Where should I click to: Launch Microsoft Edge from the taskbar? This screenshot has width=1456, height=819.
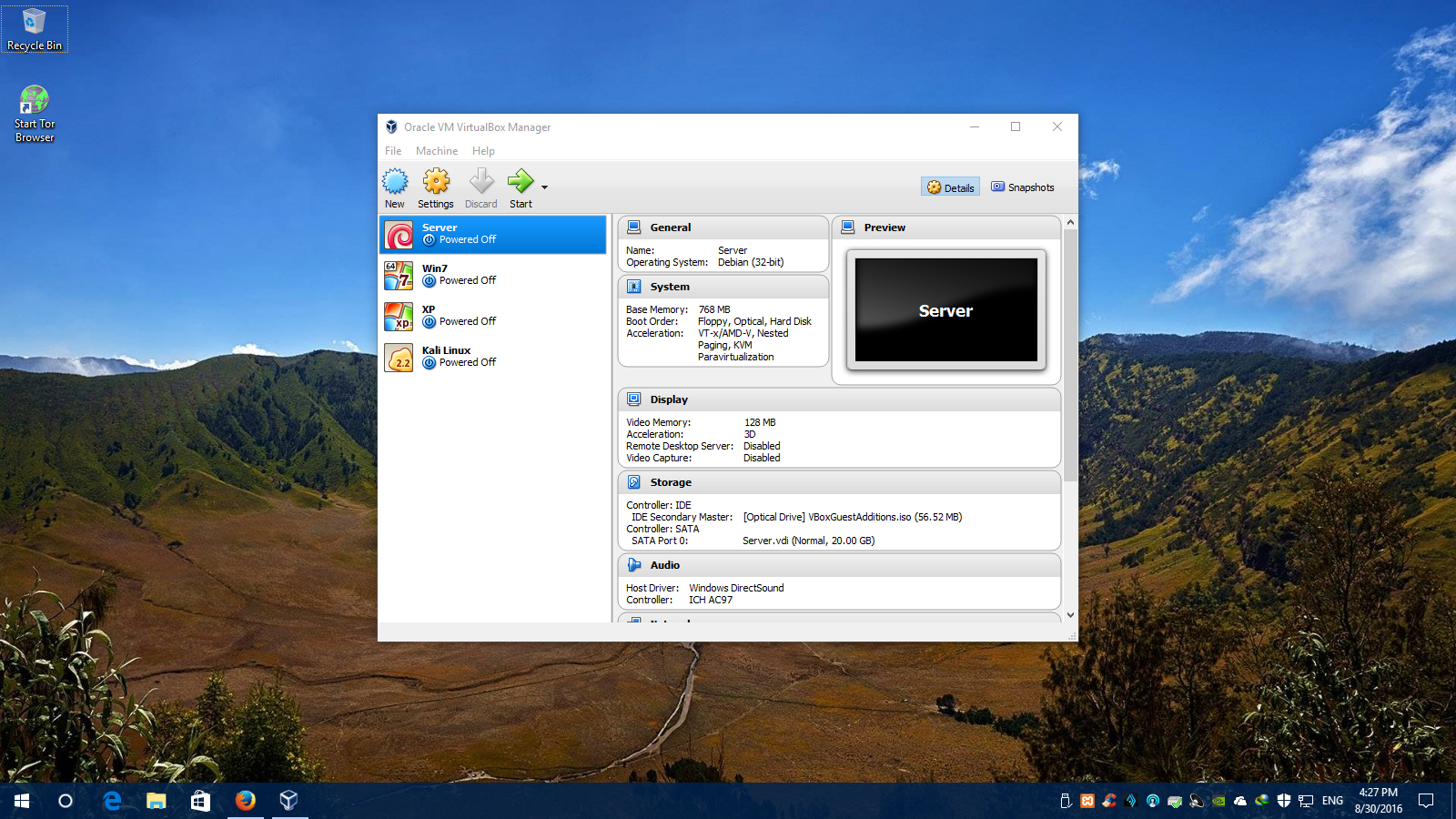tap(112, 801)
